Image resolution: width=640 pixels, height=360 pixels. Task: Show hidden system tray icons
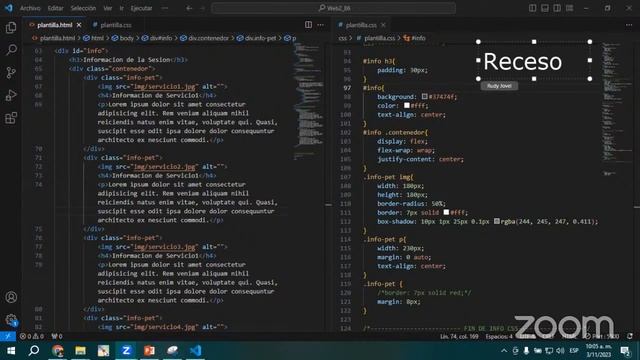click(x=504, y=351)
